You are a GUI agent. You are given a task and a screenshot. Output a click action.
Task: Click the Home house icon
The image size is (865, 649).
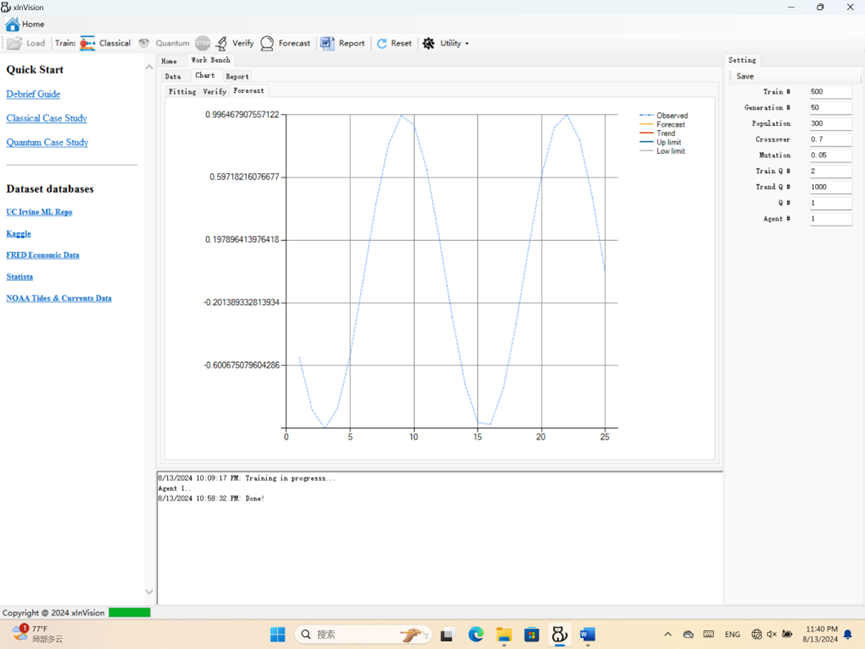click(12, 24)
